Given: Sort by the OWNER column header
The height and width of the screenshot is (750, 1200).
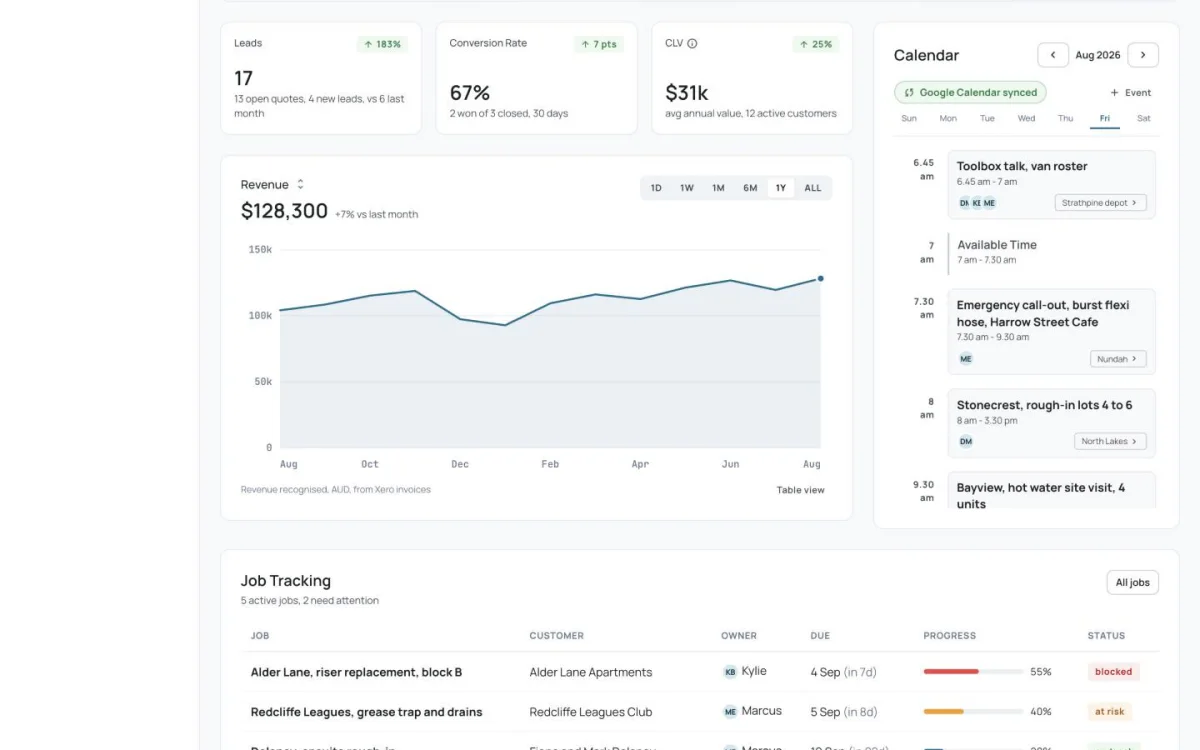Looking at the screenshot, I should click(739, 636).
